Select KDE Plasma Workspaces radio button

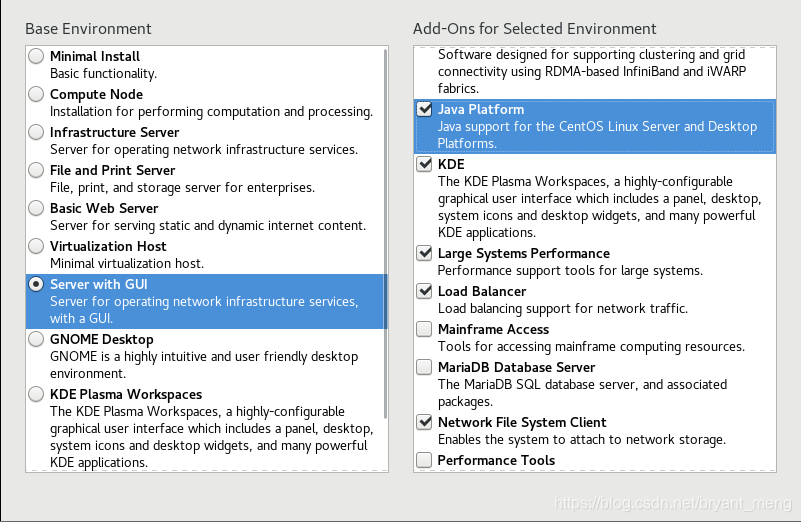[36, 394]
